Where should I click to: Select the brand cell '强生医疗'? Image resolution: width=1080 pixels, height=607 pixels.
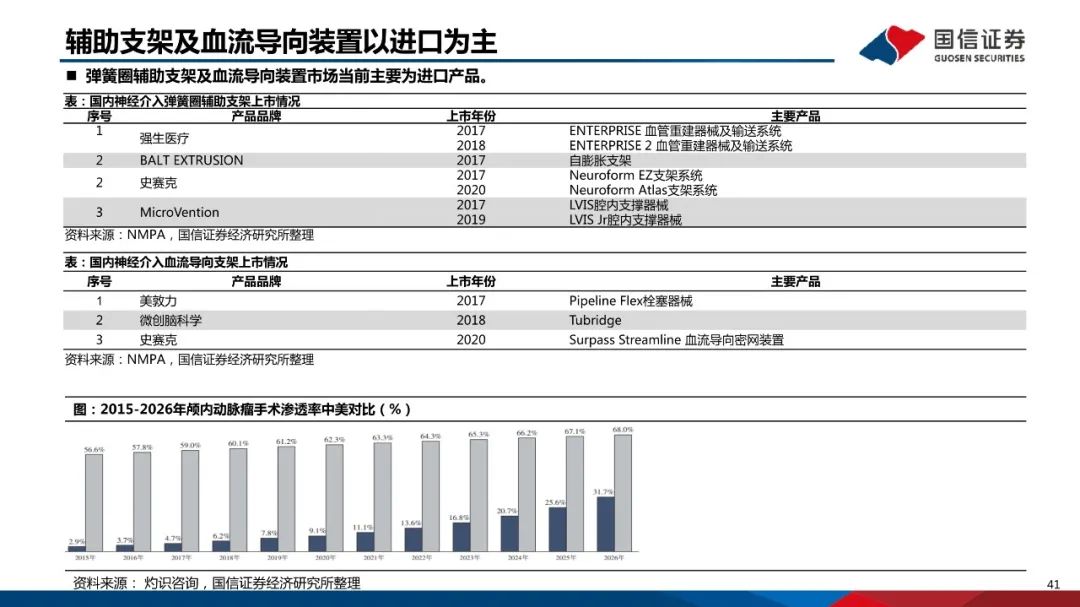164,138
